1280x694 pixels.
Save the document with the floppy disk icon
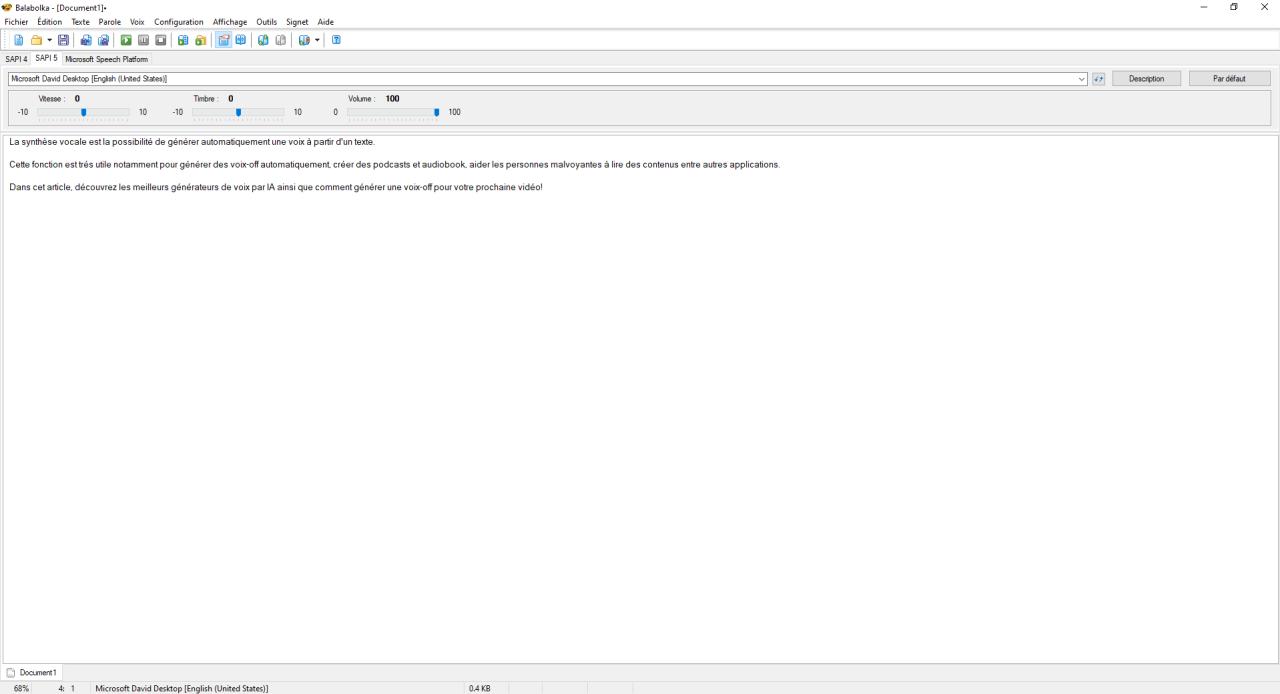64,40
